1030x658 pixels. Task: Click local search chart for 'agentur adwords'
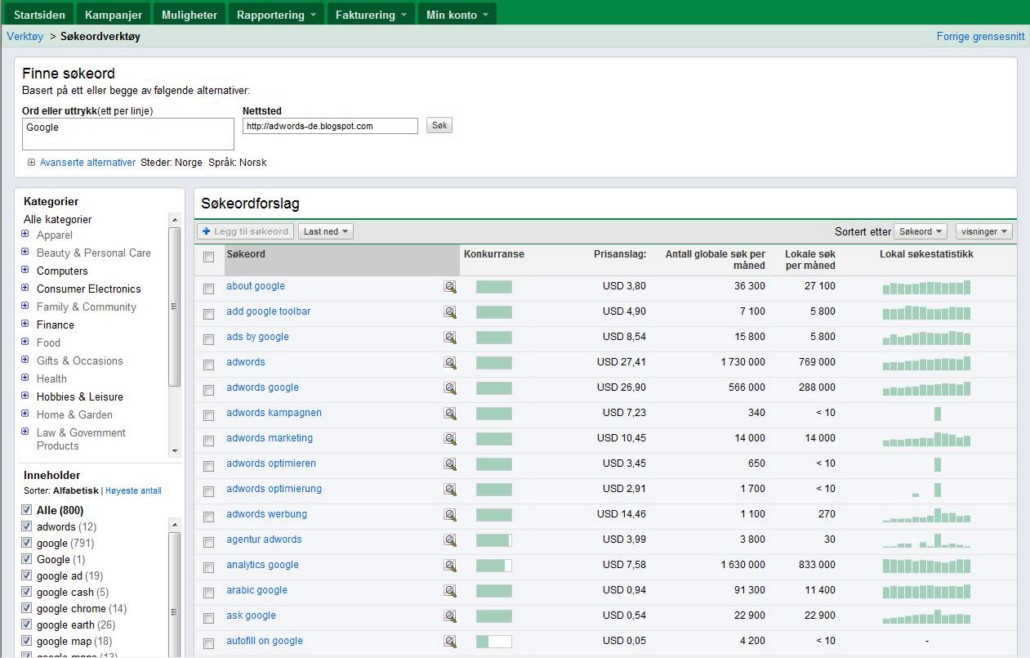[x=926, y=540]
